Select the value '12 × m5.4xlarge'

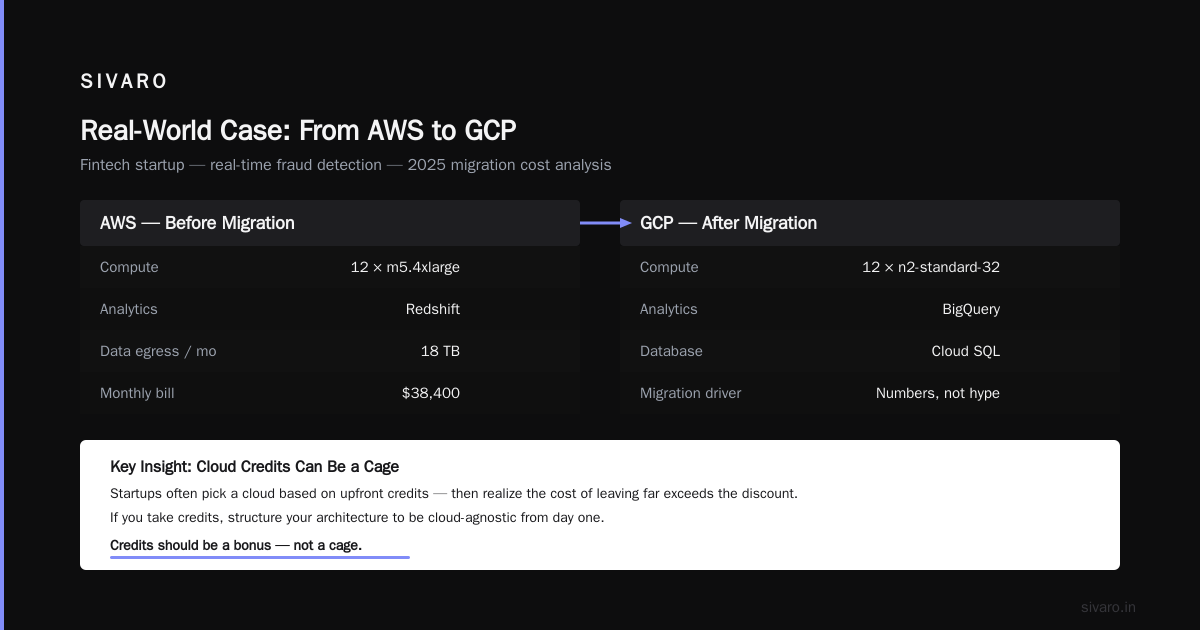click(405, 267)
